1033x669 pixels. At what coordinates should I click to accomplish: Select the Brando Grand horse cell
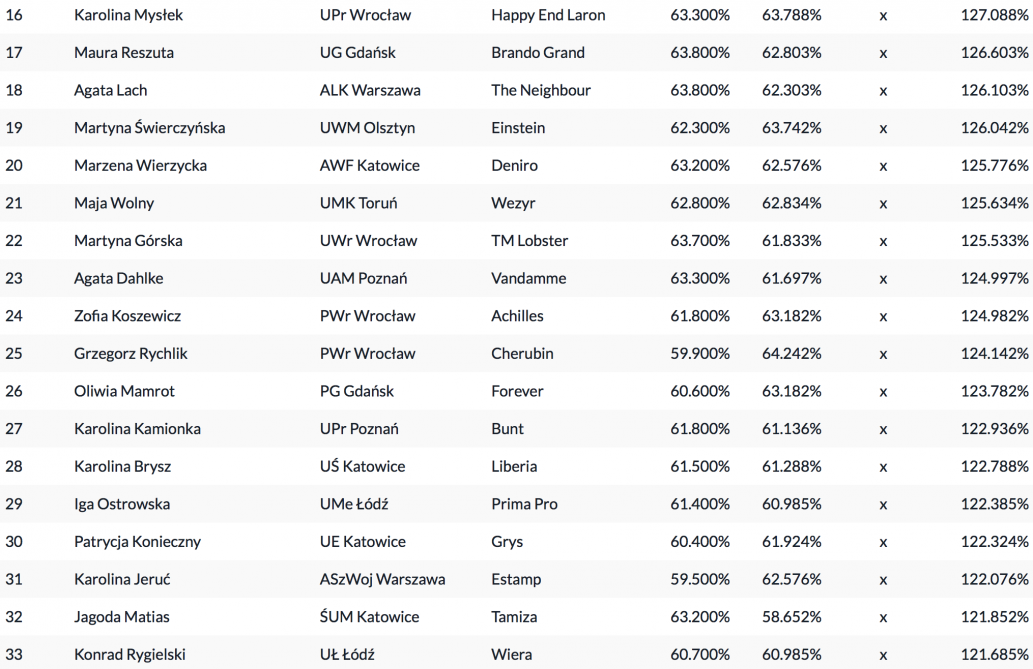pos(538,53)
